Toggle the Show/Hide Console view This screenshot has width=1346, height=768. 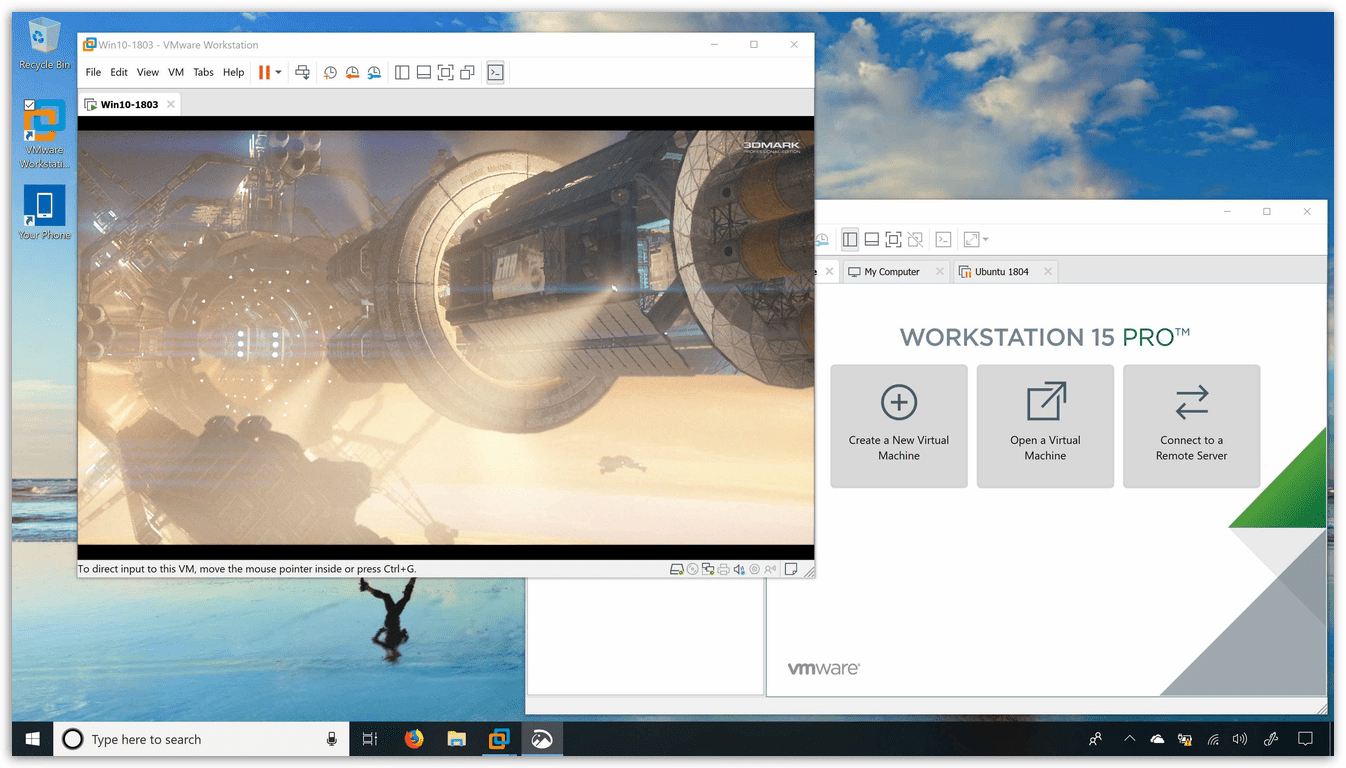tap(495, 71)
